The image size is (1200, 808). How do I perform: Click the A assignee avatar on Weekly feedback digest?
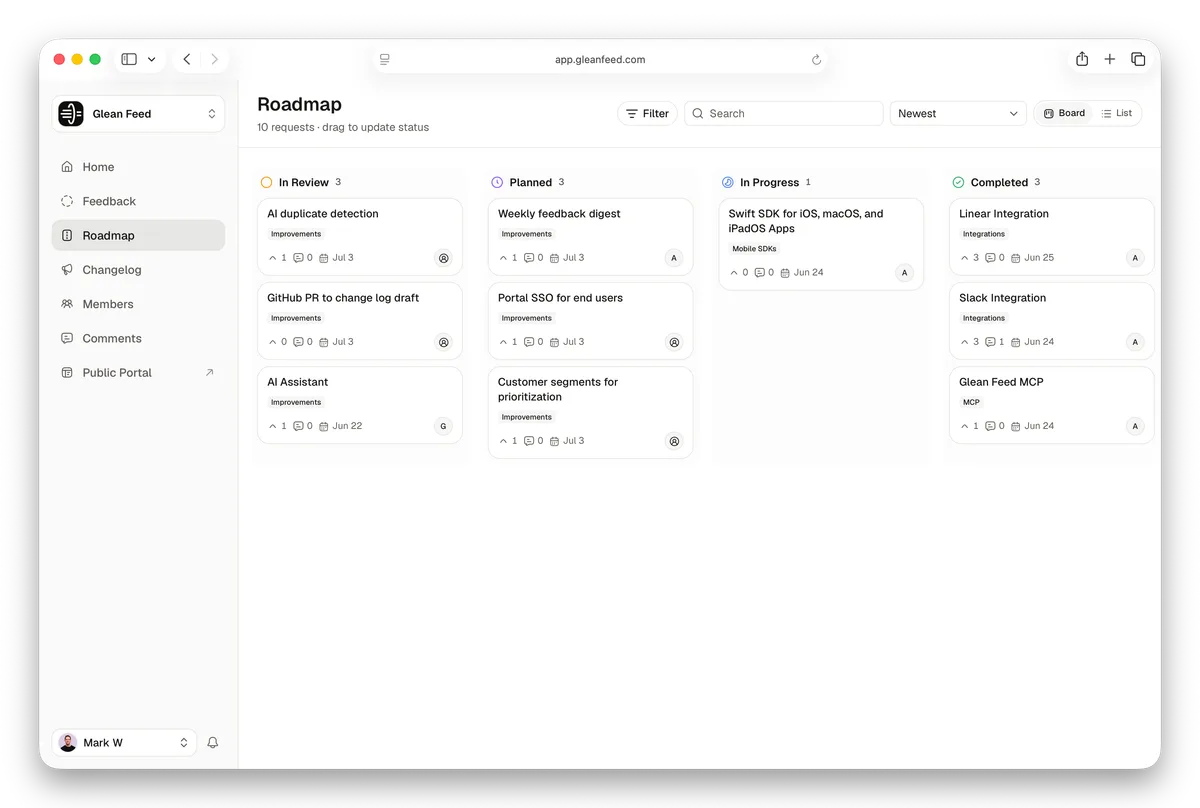[674, 258]
